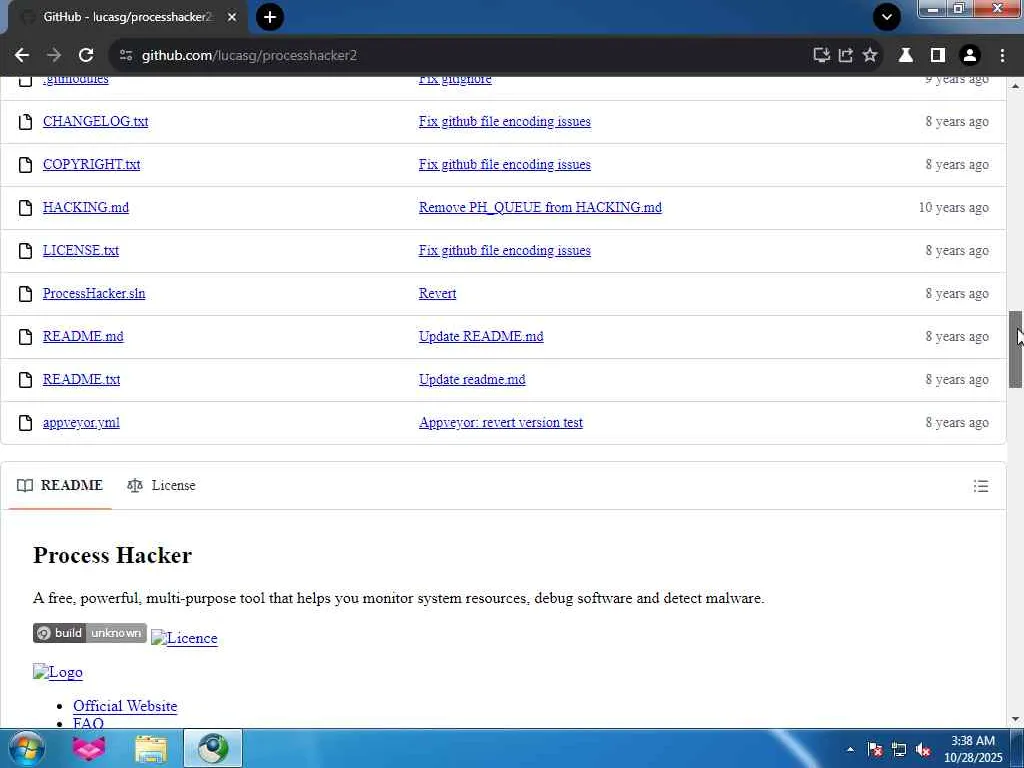
Task: Click file icon next to CHANGELOG.txt
Action: pos(25,121)
